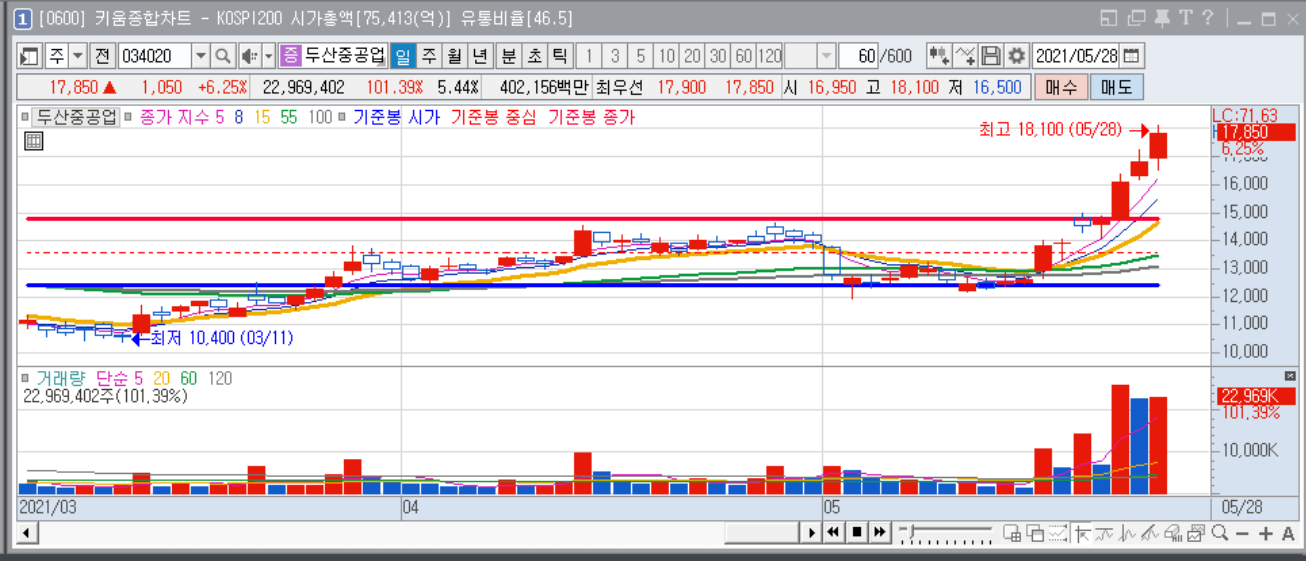Screen dimensions: 1306x561
Task: Click the A text icon at bottom right
Action: [1288, 534]
